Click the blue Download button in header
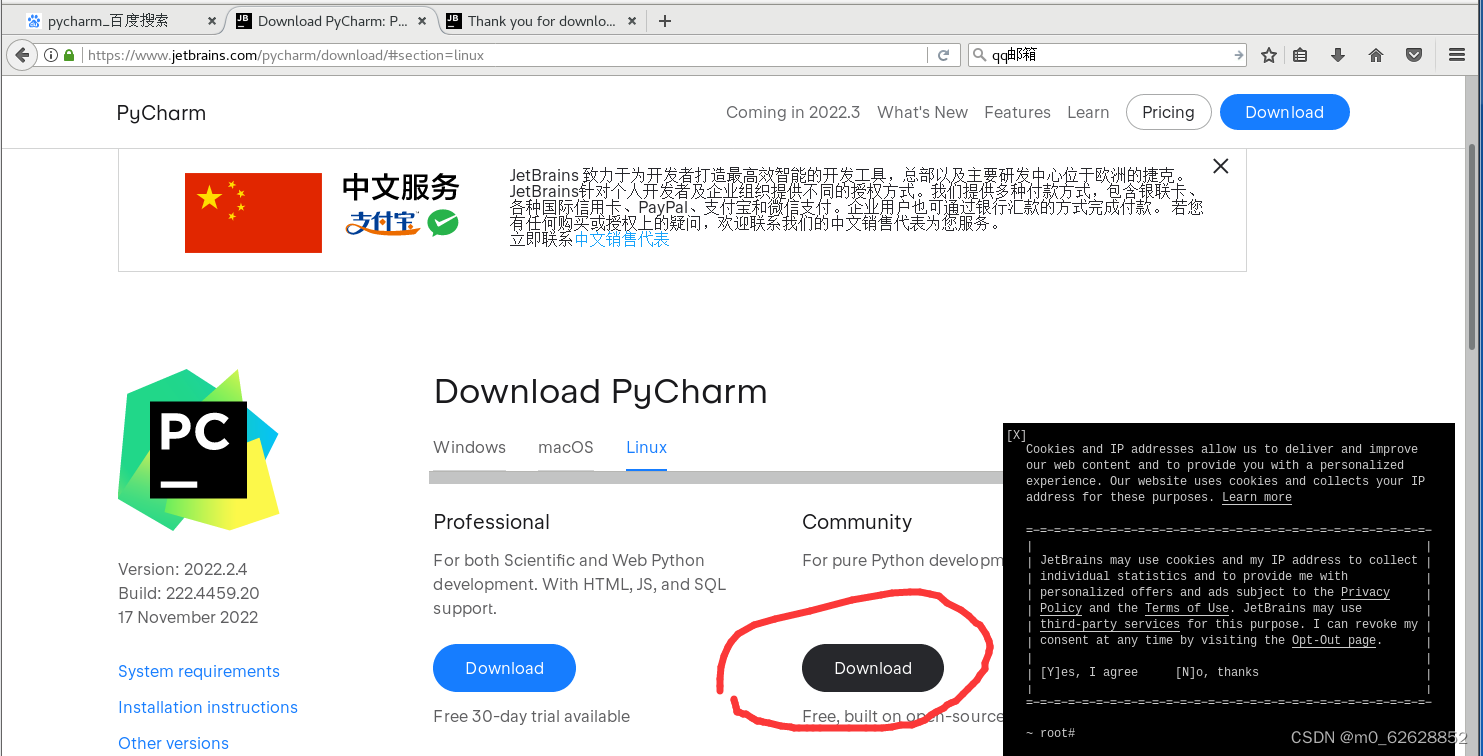The height and width of the screenshot is (756, 1483). click(1284, 112)
